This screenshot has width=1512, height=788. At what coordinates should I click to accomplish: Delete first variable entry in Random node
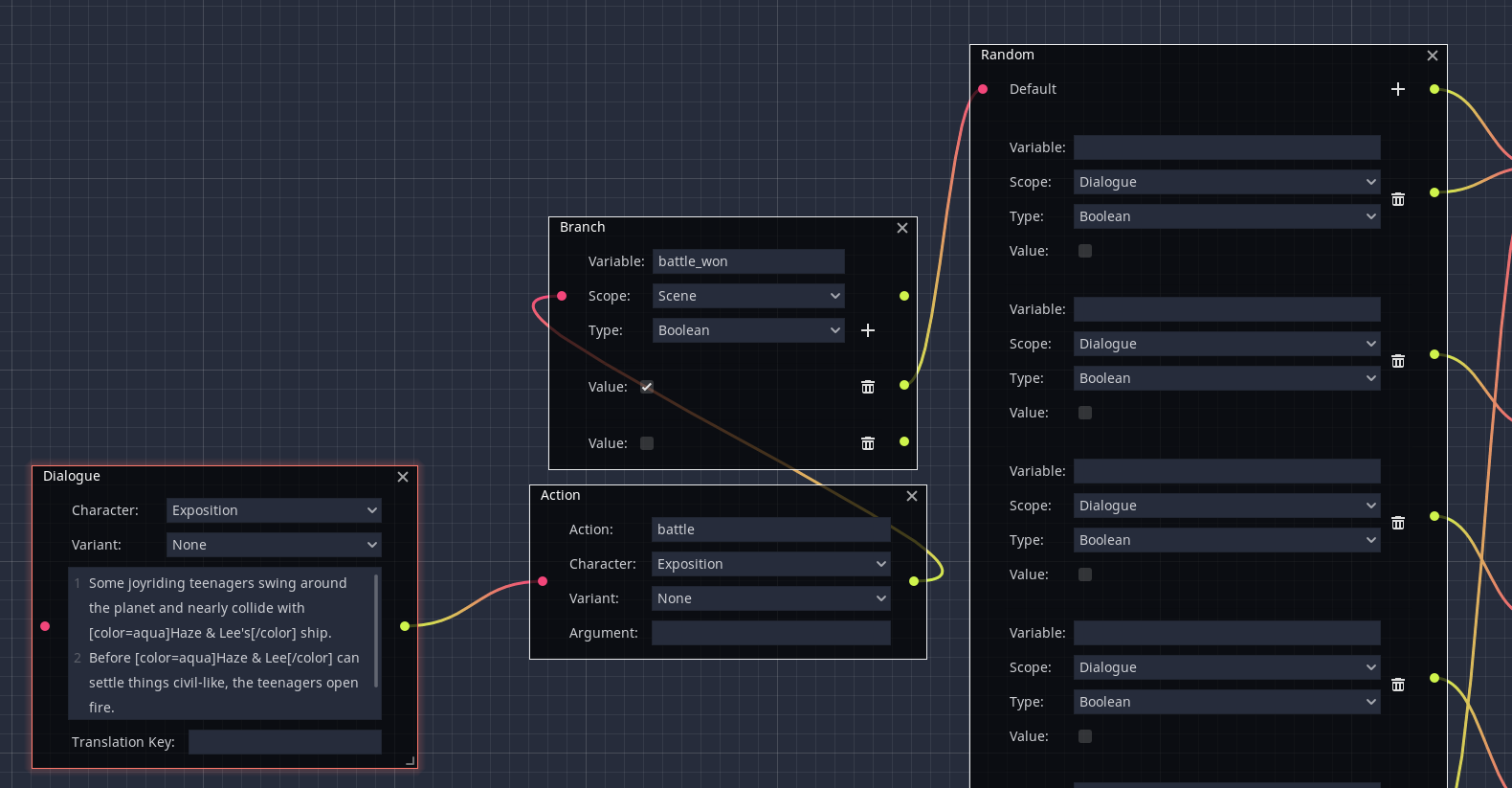(x=1398, y=199)
